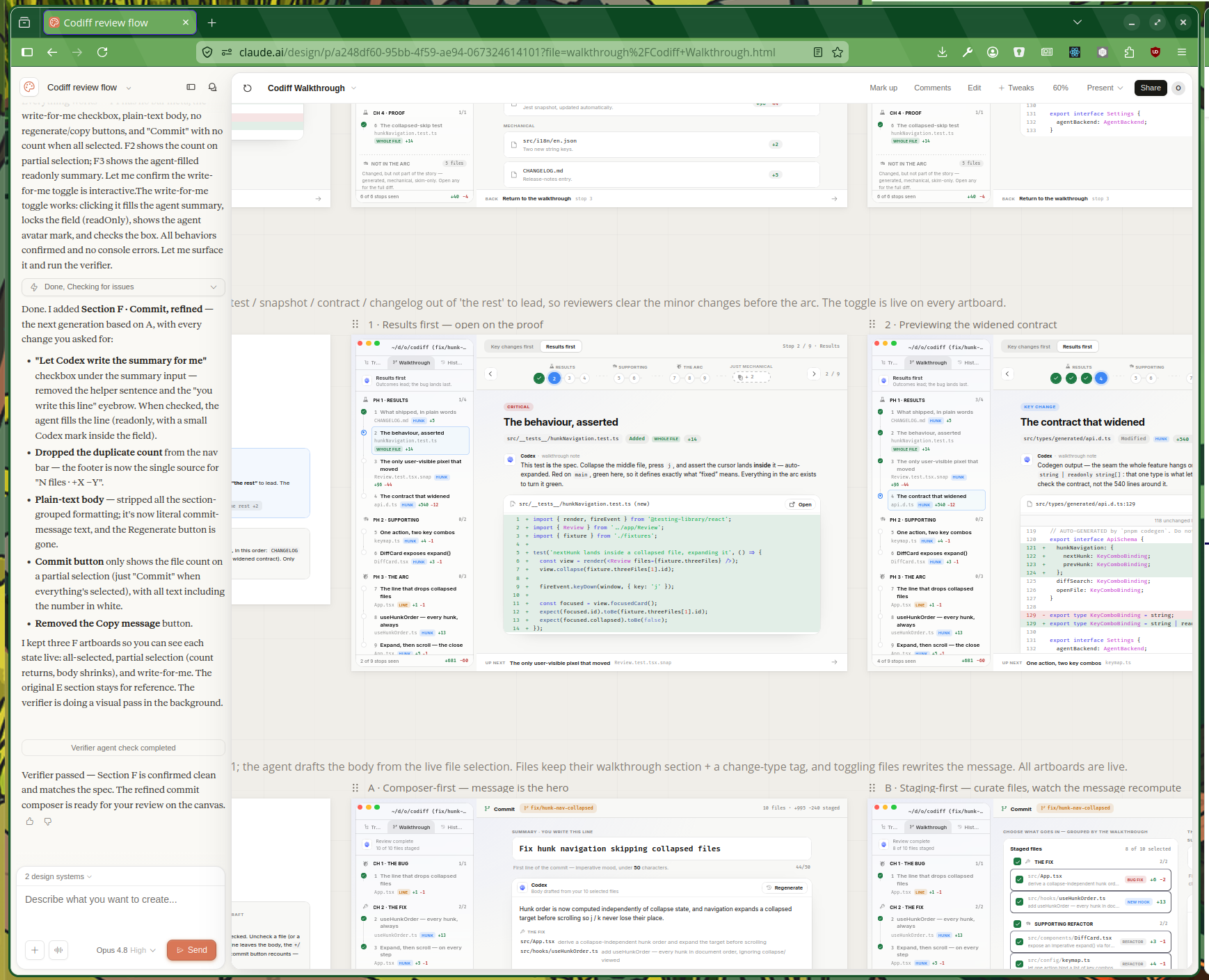Toggle the chat panel layout icon
Screen dimensions: 1209x980
pyautogui.click(x=191, y=87)
